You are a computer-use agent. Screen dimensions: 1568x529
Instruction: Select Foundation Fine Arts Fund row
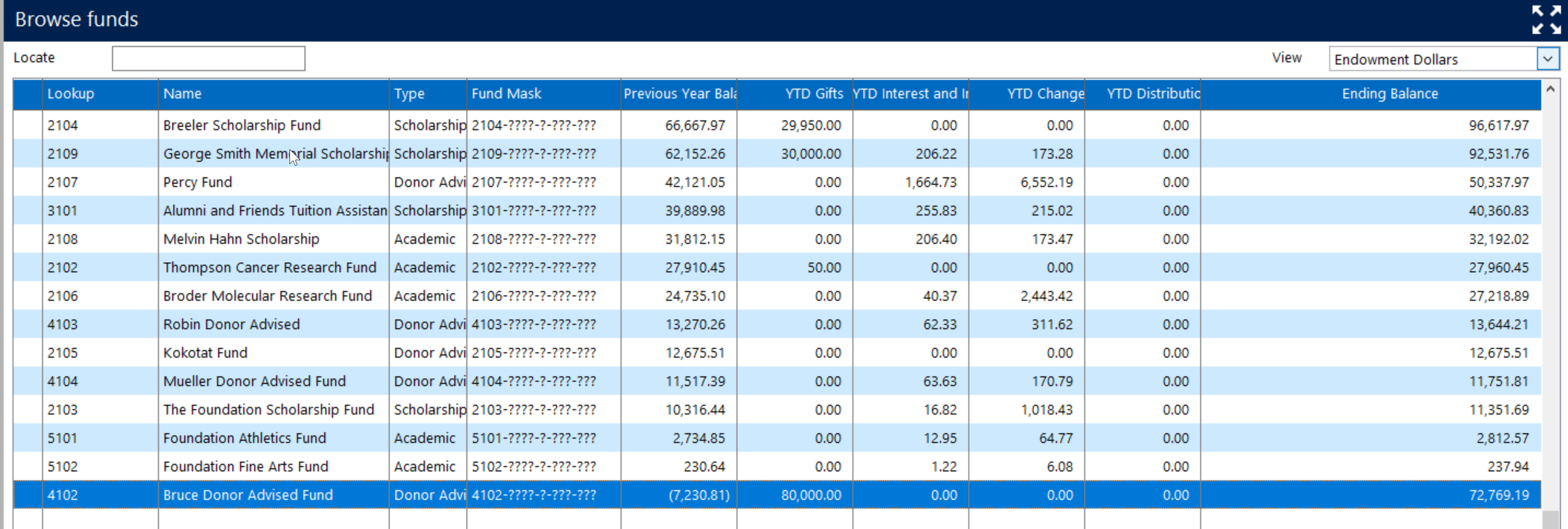[245, 466]
